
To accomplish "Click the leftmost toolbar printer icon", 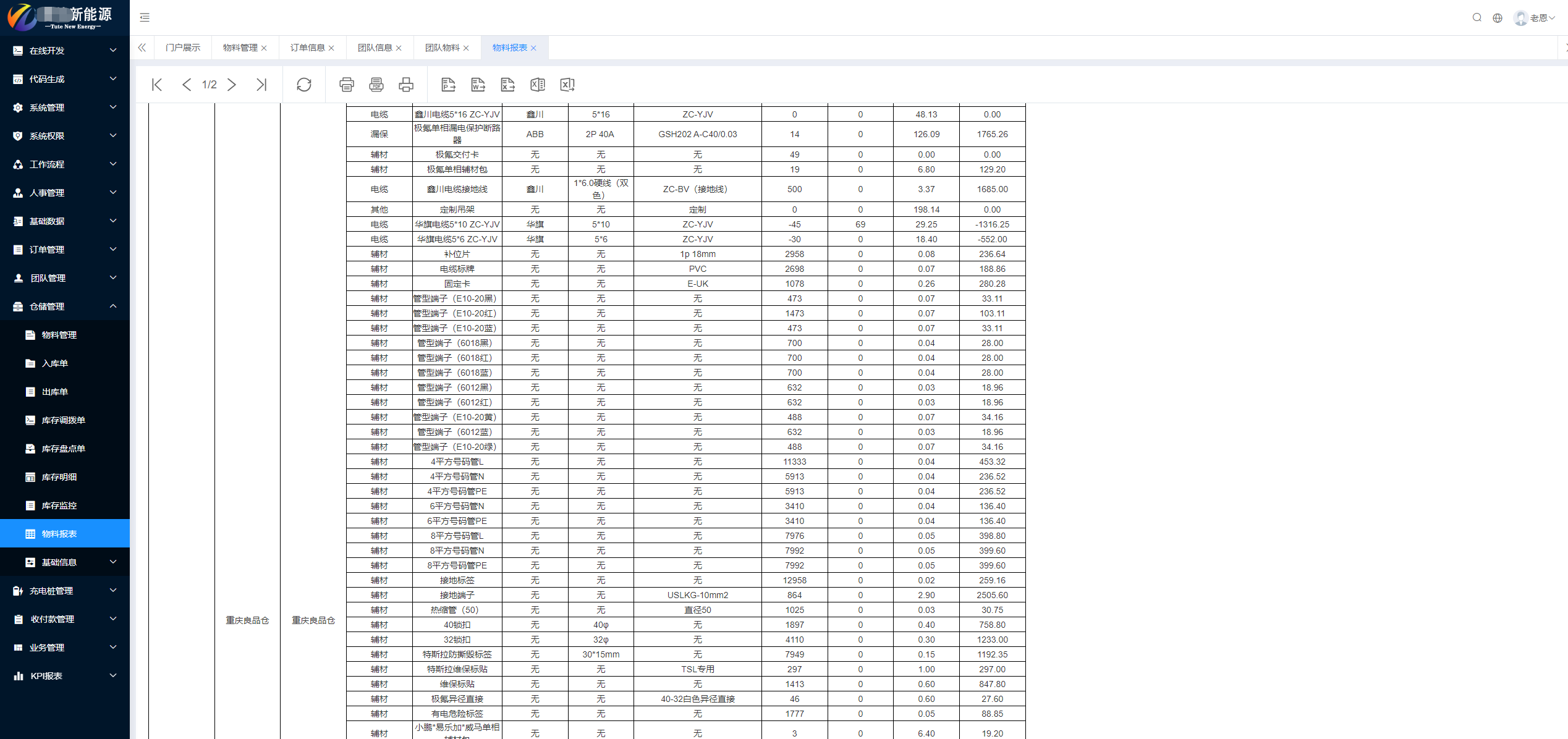I will [x=347, y=85].
